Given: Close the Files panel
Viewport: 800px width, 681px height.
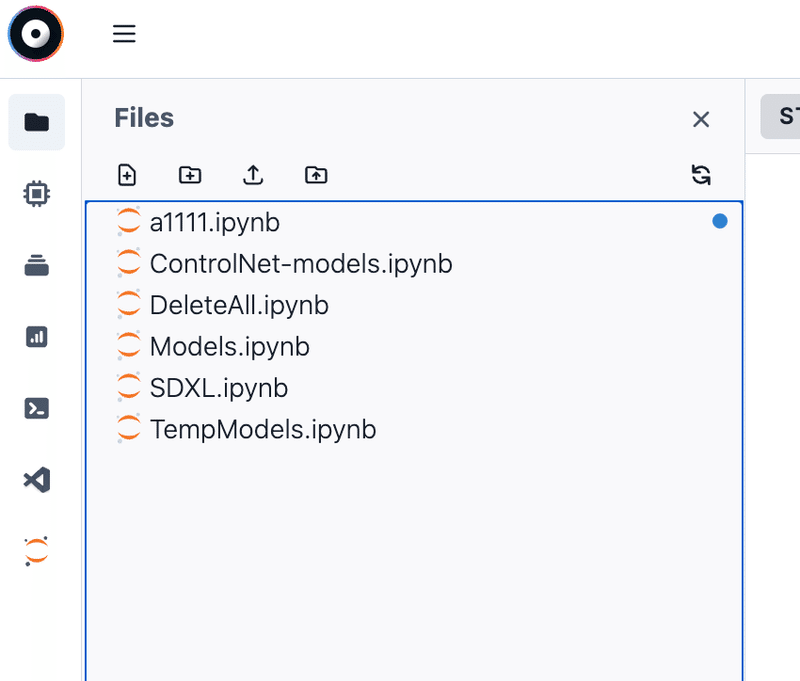Looking at the screenshot, I should 701,120.
